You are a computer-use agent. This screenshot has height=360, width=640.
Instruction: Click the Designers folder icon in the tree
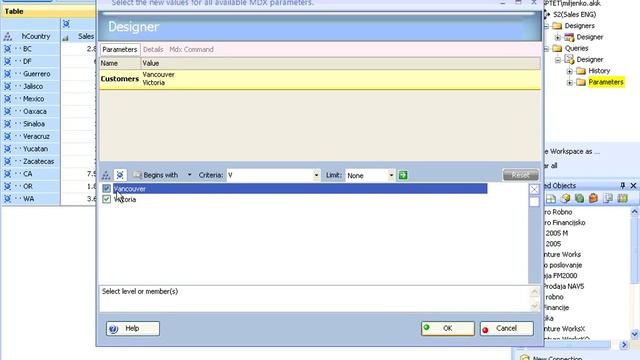click(x=557, y=26)
